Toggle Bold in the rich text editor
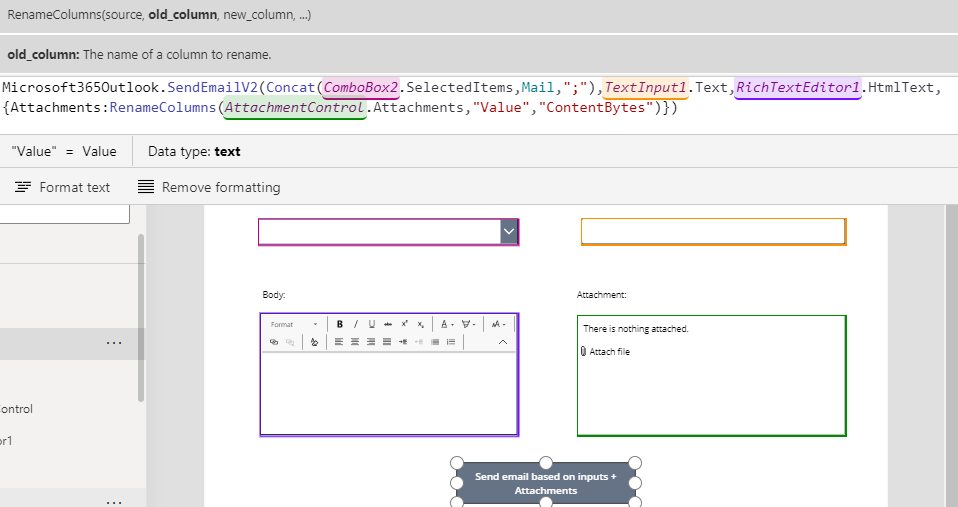 tap(340, 324)
